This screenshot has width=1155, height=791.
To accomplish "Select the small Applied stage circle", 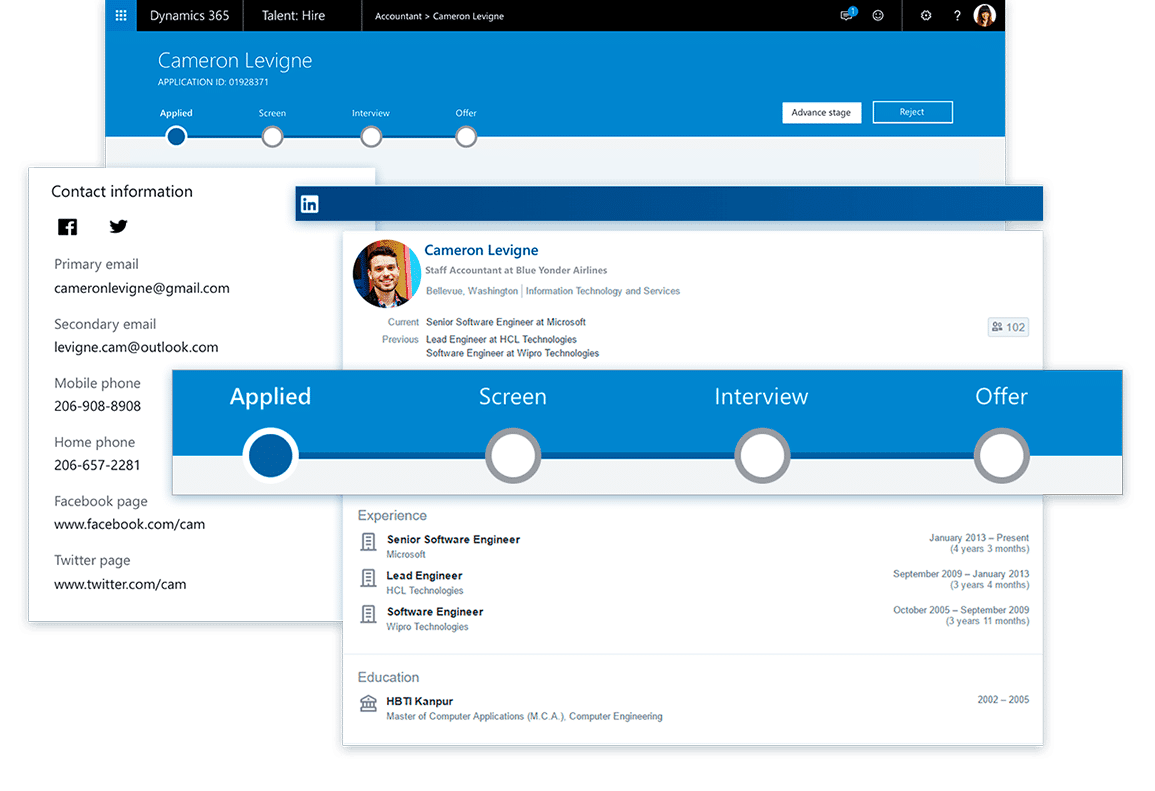I will tap(176, 136).
